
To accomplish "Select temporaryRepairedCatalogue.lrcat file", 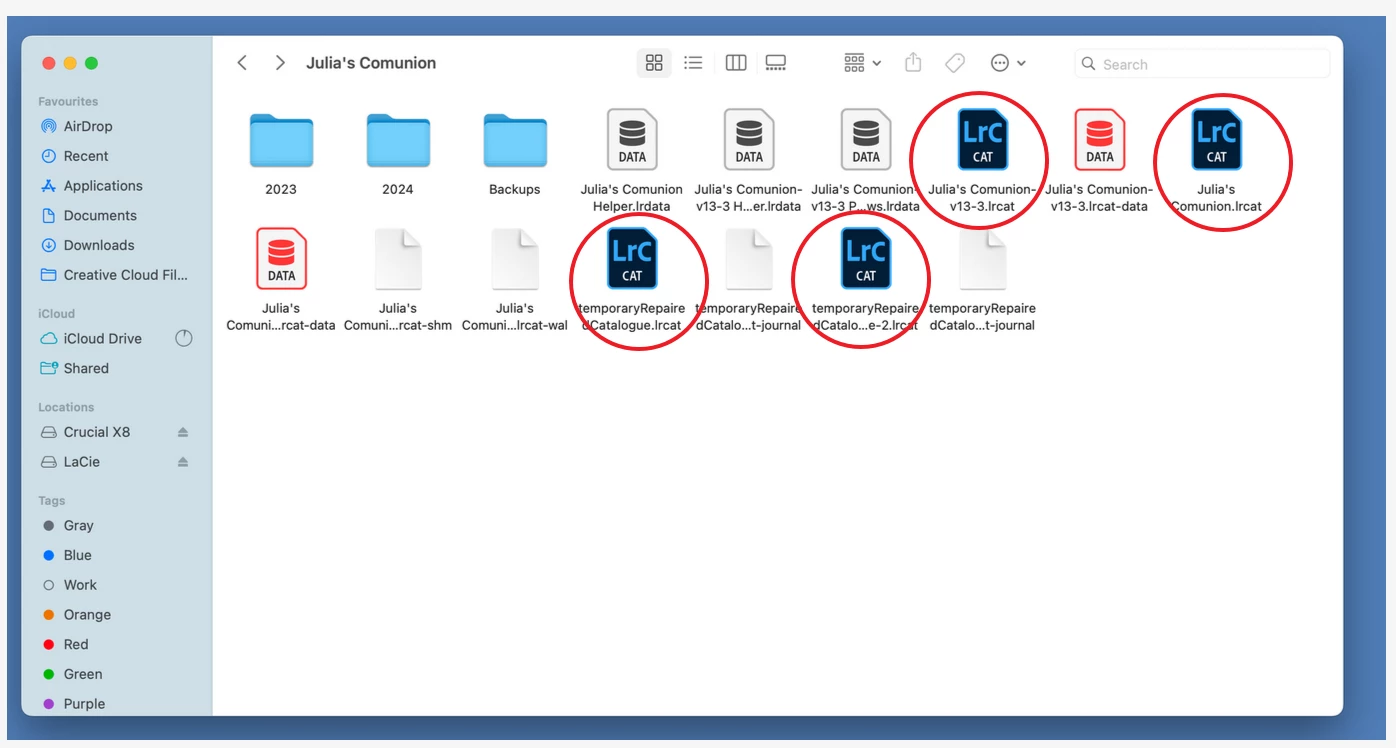I will 632,259.
